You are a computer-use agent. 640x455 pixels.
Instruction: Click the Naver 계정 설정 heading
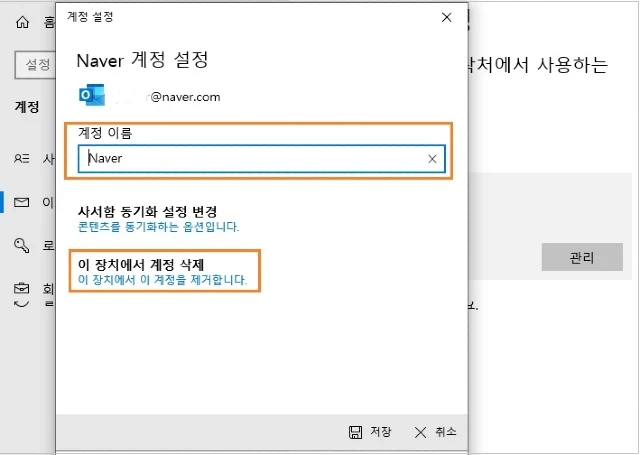click(x=142, y=60)
